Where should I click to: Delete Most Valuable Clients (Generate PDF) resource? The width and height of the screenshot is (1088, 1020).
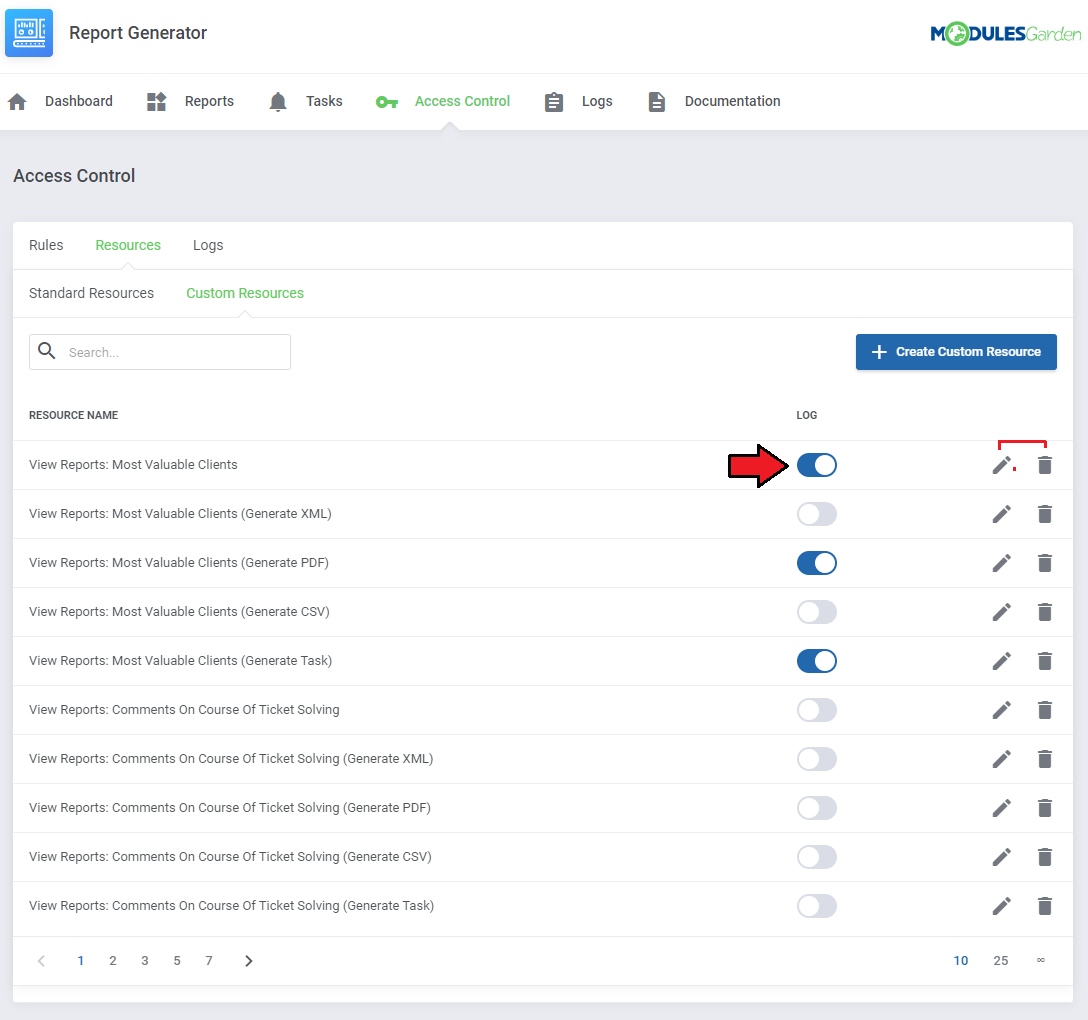click(1045, 563)
